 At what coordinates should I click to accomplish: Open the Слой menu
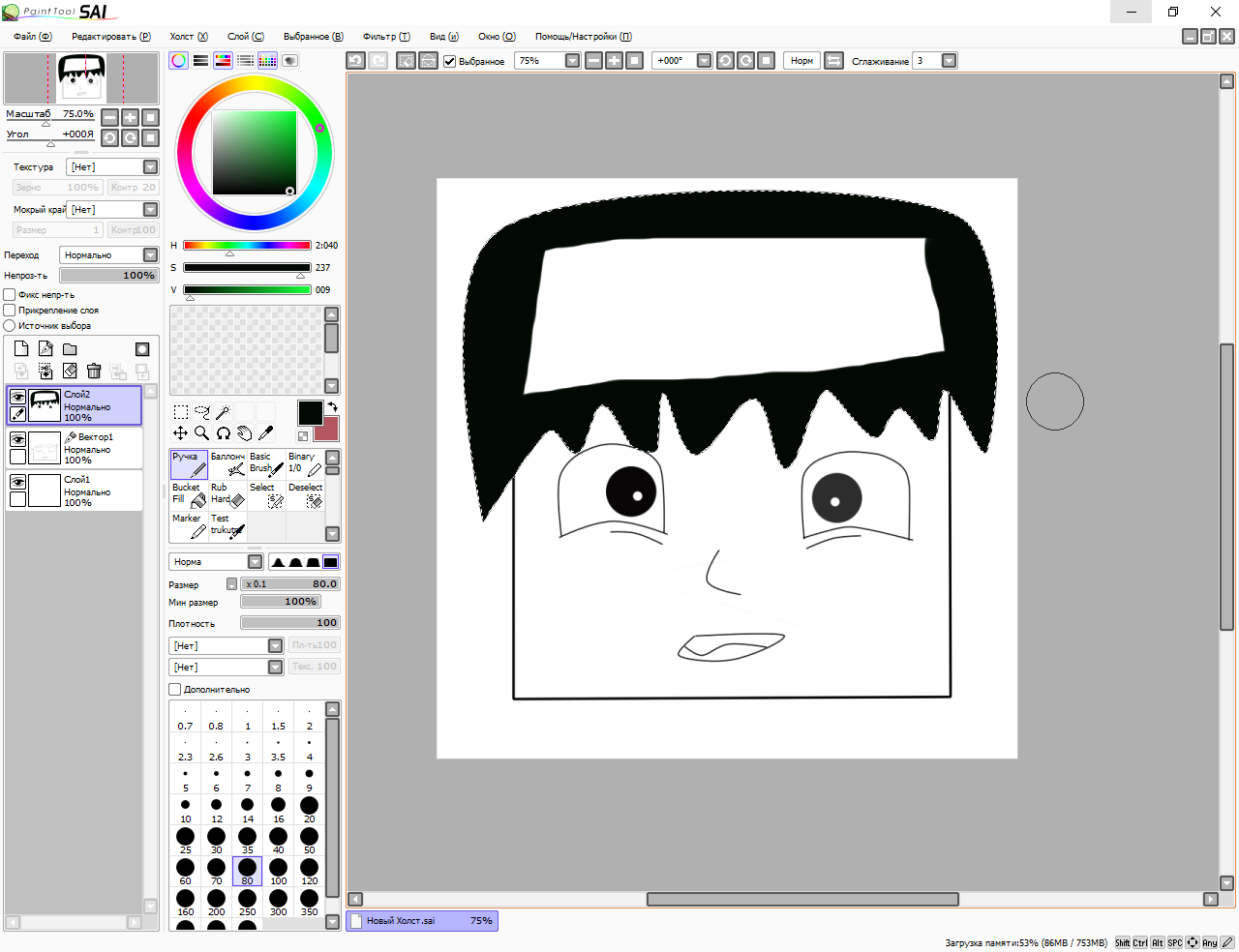click(x=245, y=37)
